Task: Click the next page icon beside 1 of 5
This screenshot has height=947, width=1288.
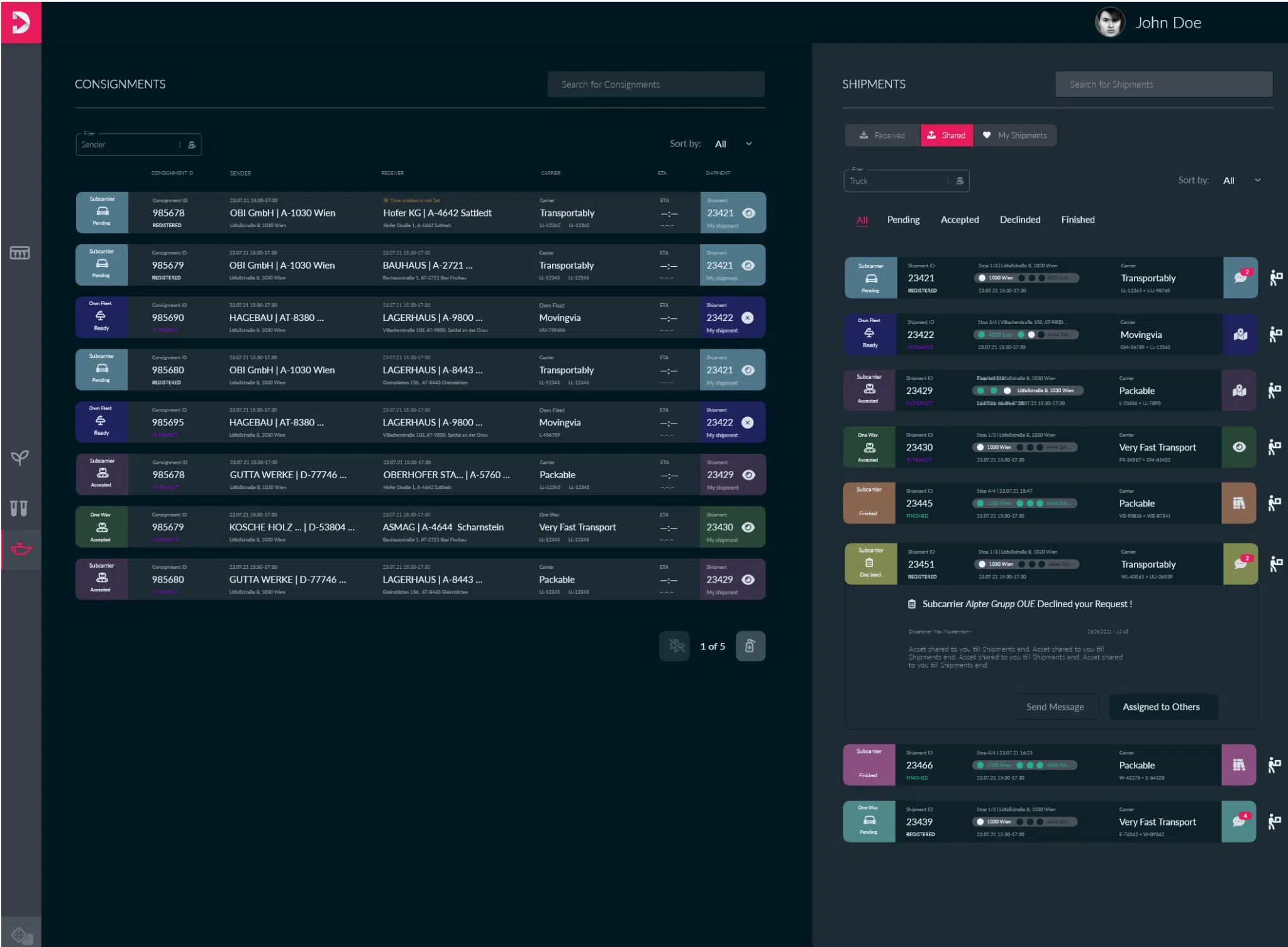Action: coord(750,646)
